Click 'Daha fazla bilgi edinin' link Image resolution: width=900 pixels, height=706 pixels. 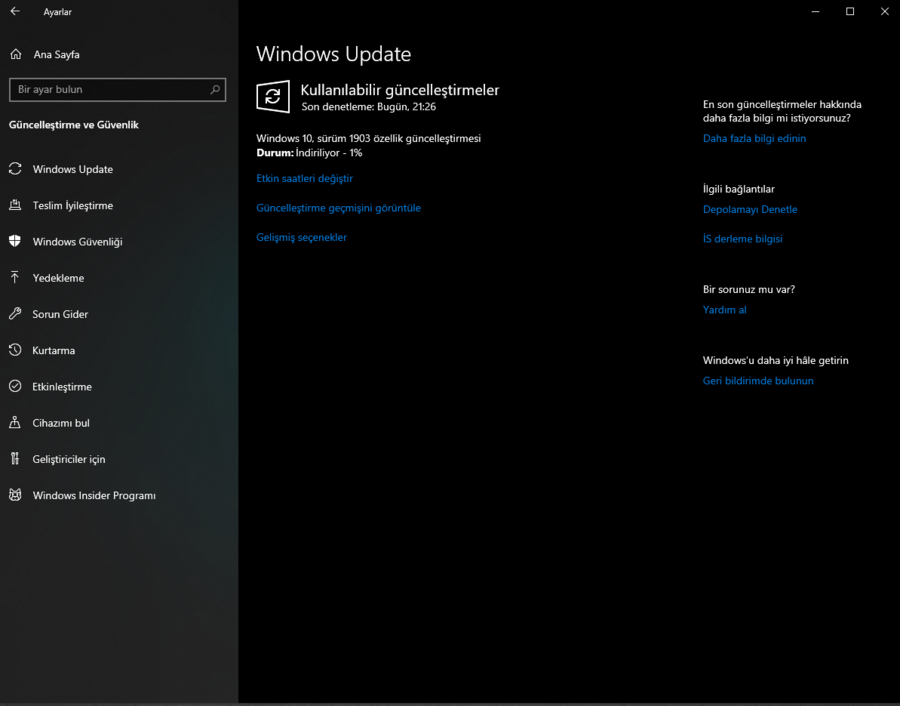pos(754,138)
